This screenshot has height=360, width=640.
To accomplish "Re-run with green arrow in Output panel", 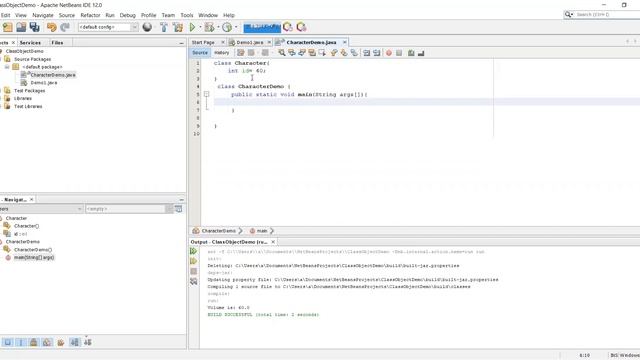I will click(x=193, y=251).
